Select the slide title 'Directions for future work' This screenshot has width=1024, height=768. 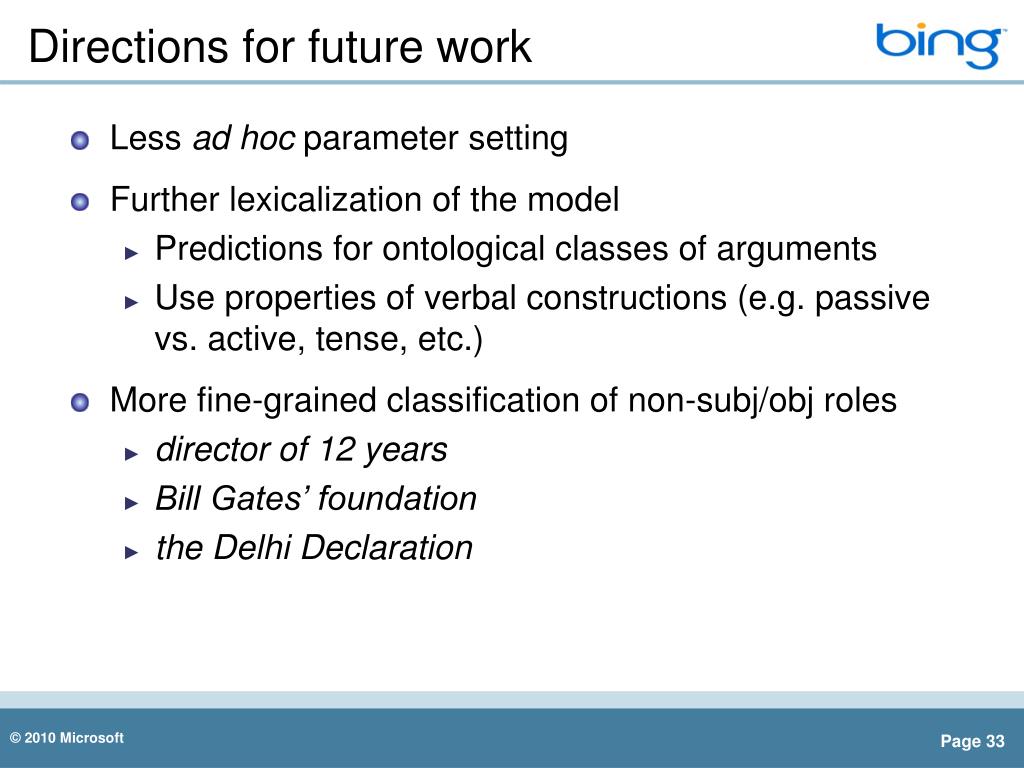(280, 46)
